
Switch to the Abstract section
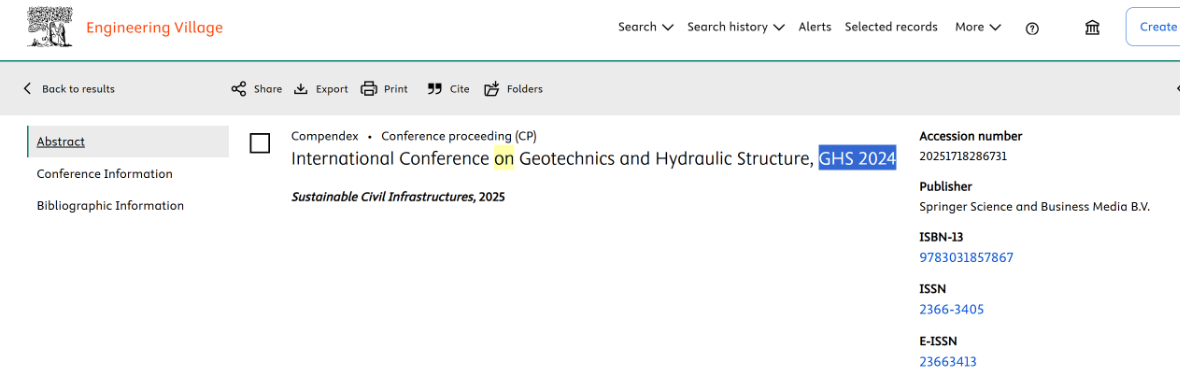(128, 141)
